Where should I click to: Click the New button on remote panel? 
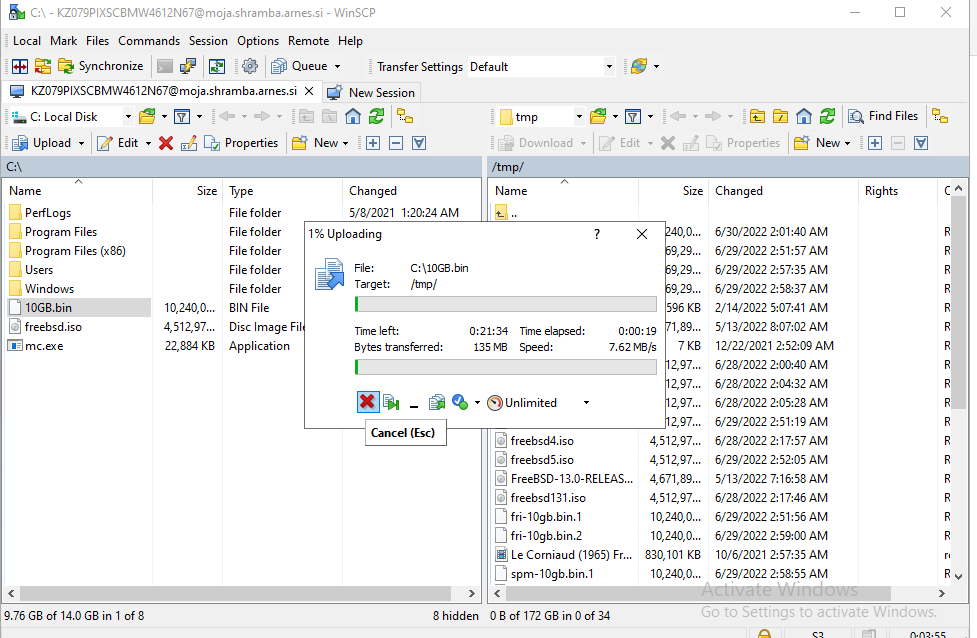(x=821, y=142)
